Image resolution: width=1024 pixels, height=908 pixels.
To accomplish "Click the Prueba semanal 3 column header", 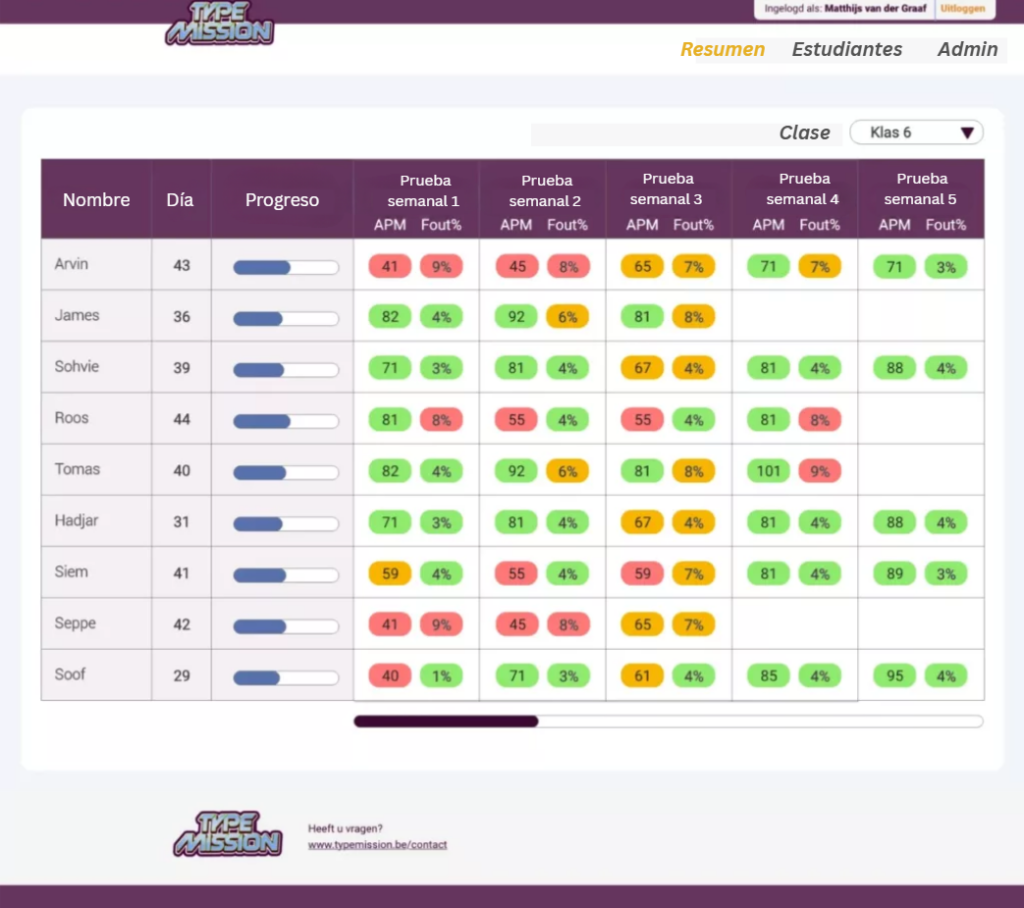I will coord(668,189).
